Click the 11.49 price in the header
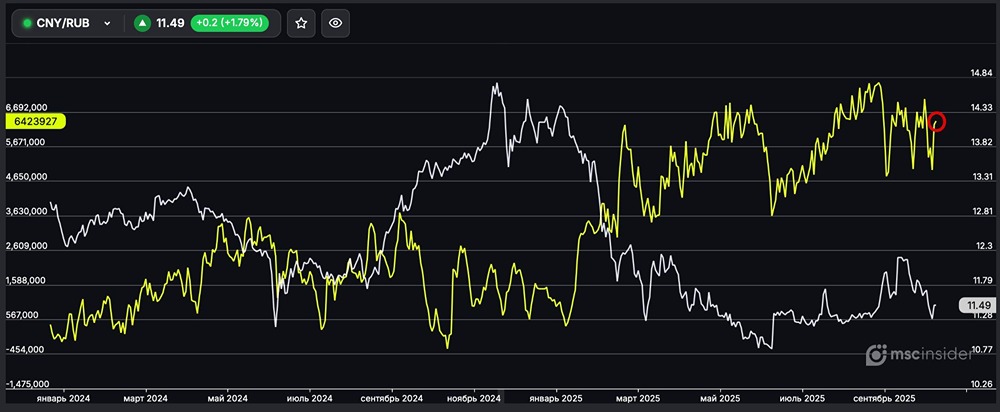The height and width of the screenshot is (412, 1000). click(170, 23)
